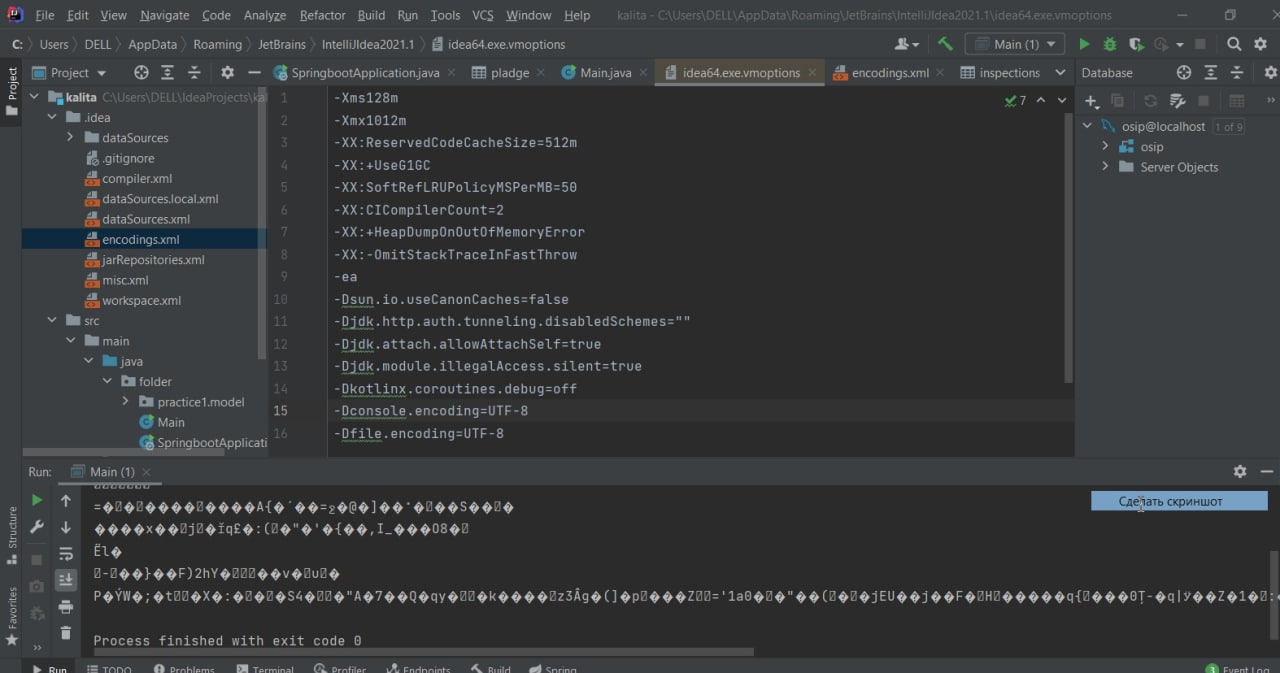
Task: Open the TODO tool window
Action: (108, 668)
